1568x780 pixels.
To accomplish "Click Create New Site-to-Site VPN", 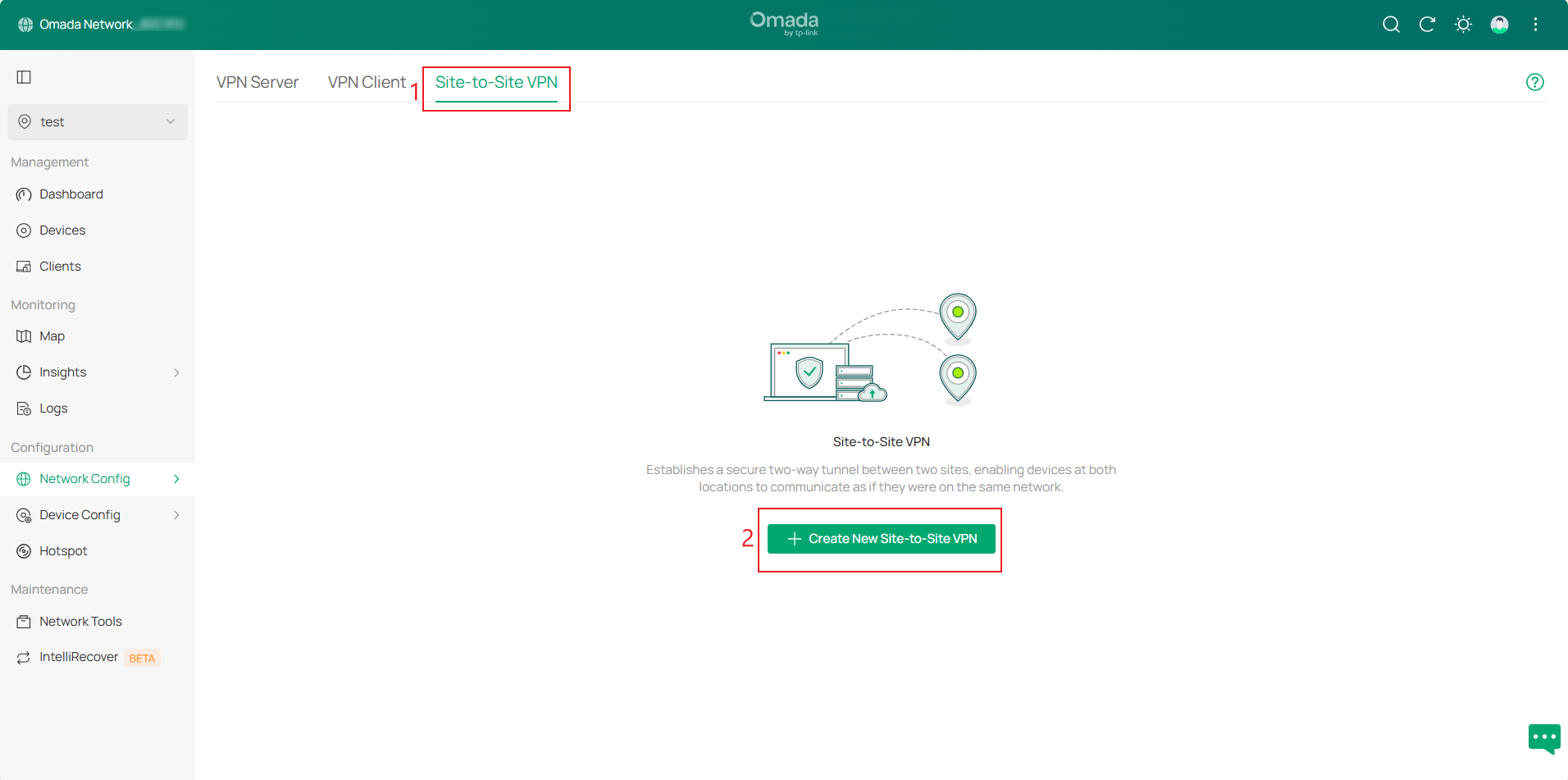I will tap(880, 539).
